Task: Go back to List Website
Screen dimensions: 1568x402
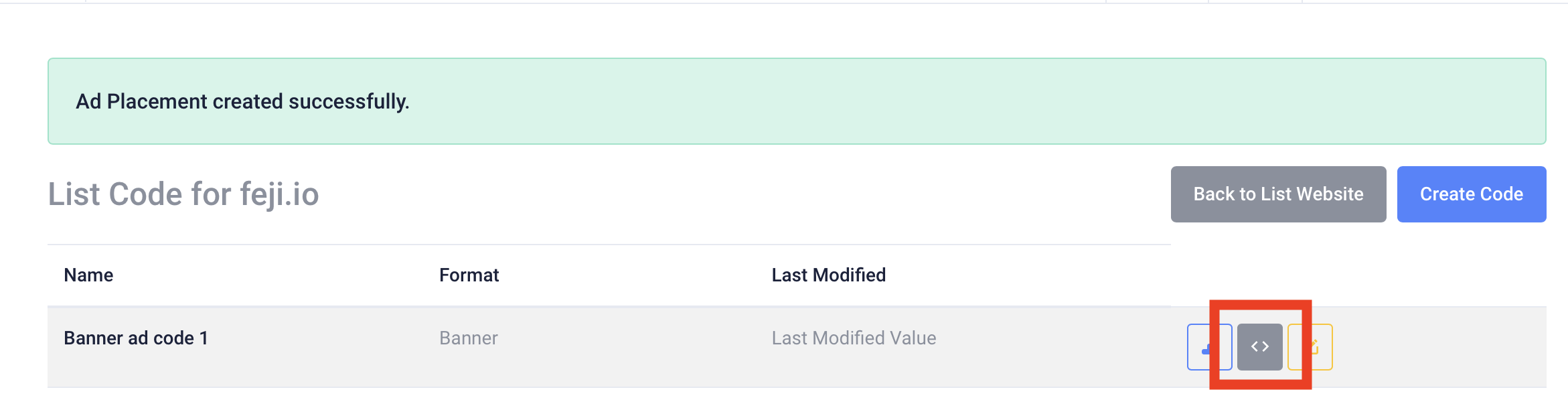Action: click(x=1277, y=194)
